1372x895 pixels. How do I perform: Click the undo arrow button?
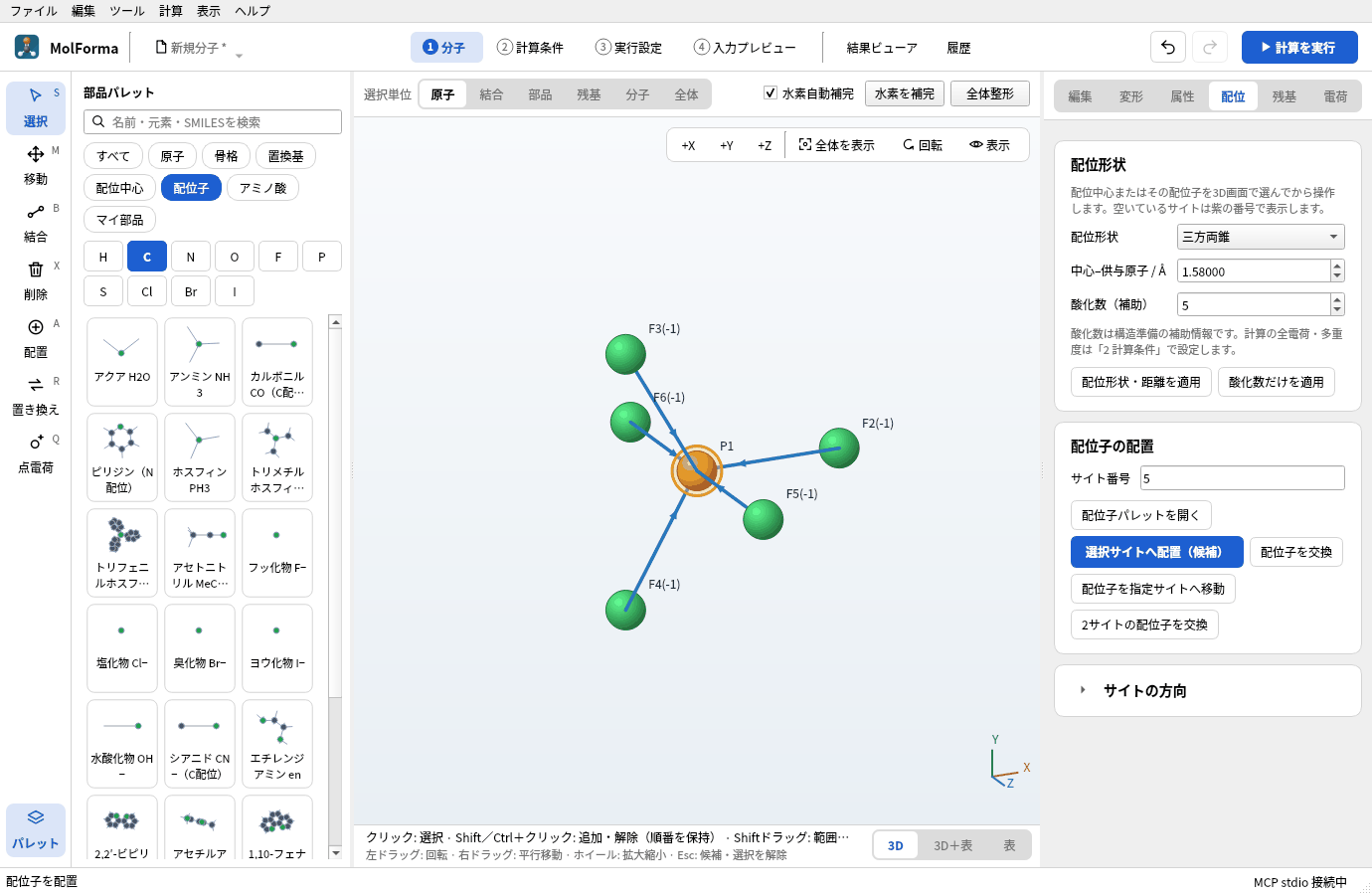pos(1168,47)
